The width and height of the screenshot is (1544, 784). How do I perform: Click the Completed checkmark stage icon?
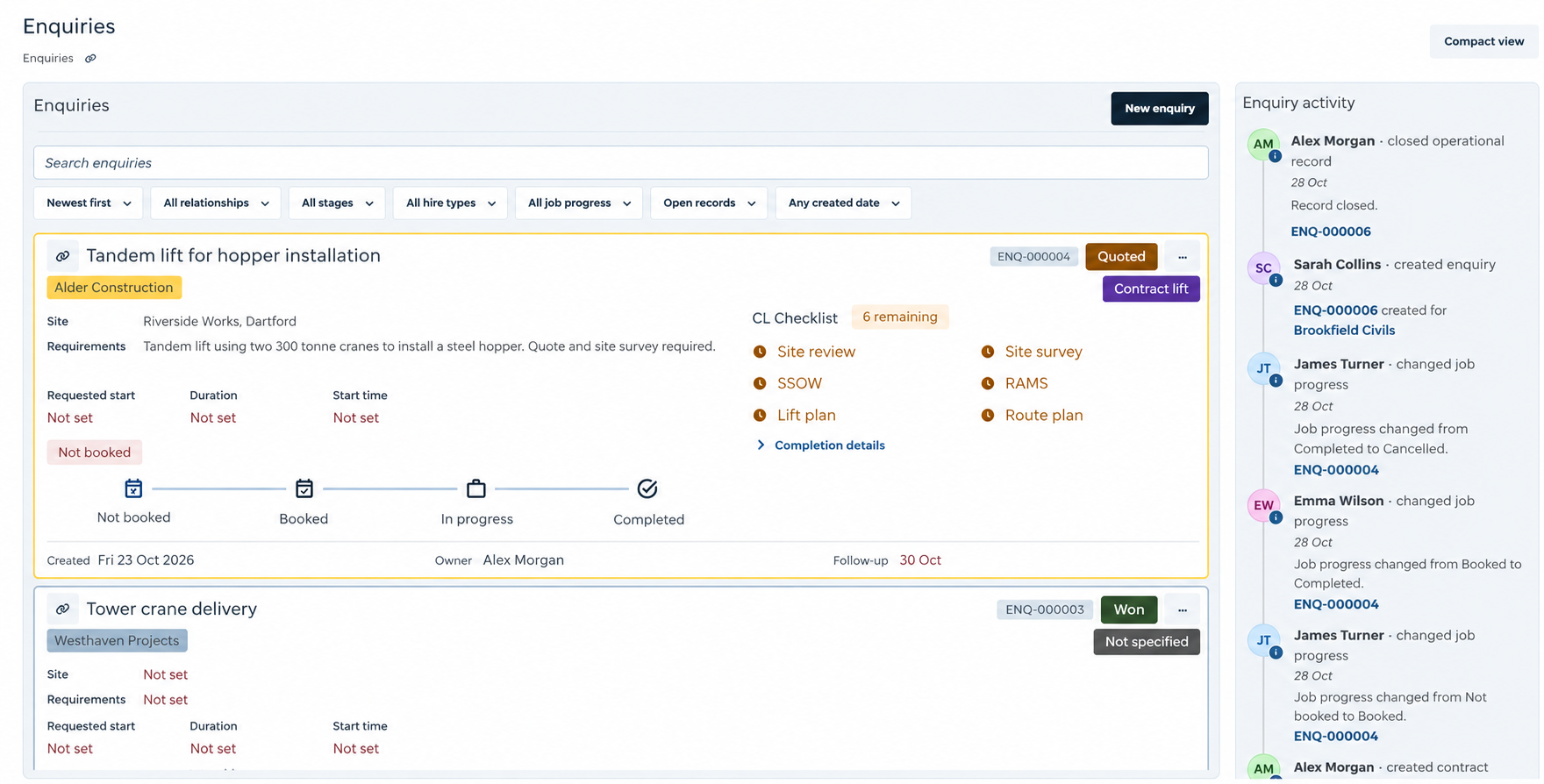click(647, 488)
